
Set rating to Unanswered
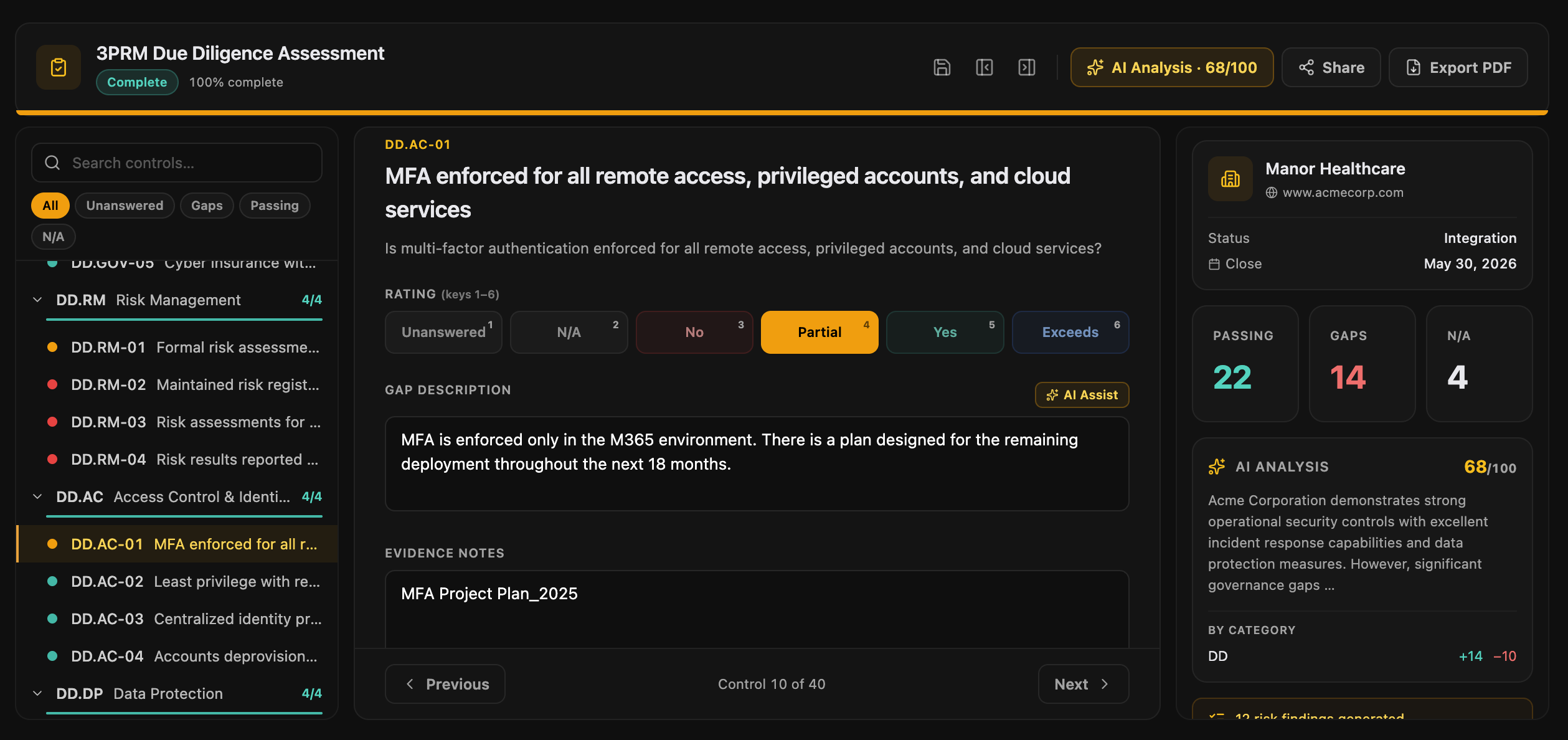coord(443,332)
